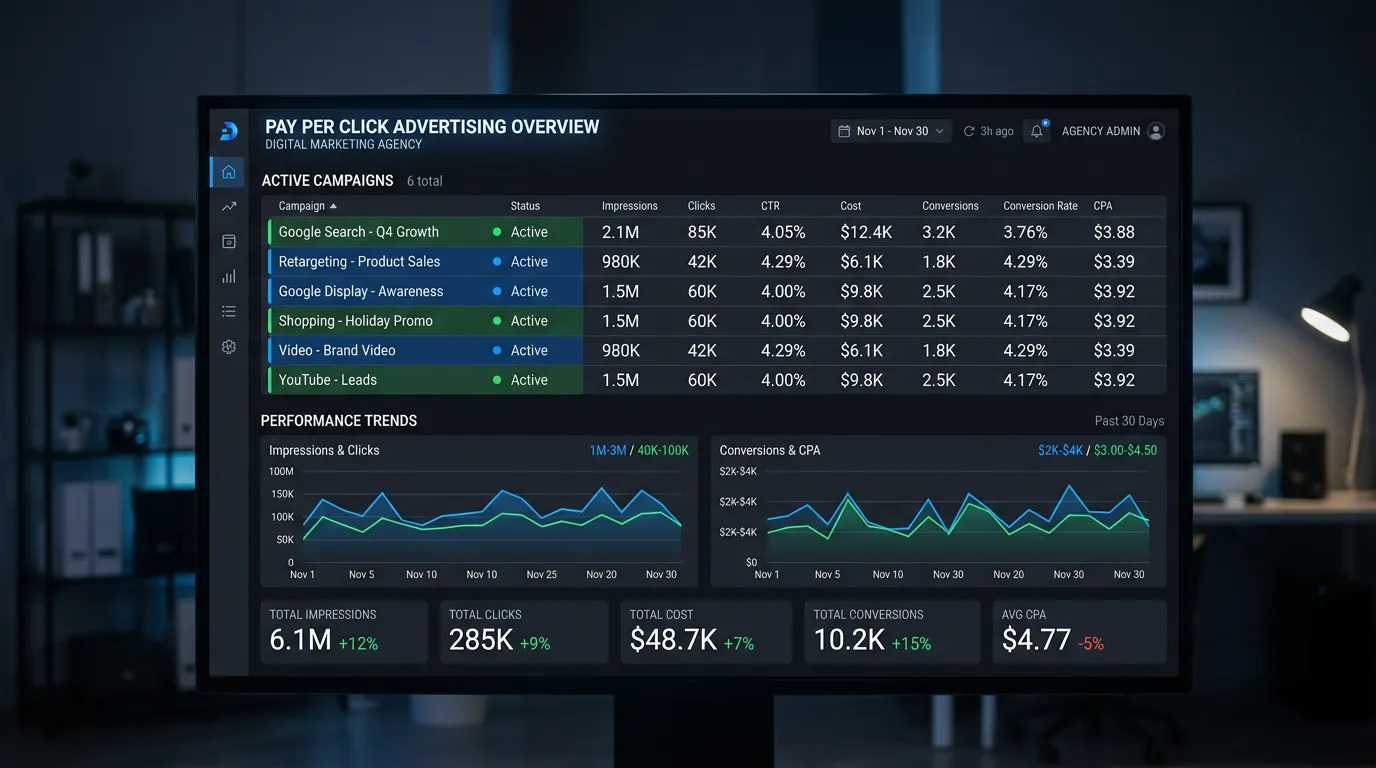The image size is (1376, 768).
Task: Click the Impressions column header
Action: (630, 206)
